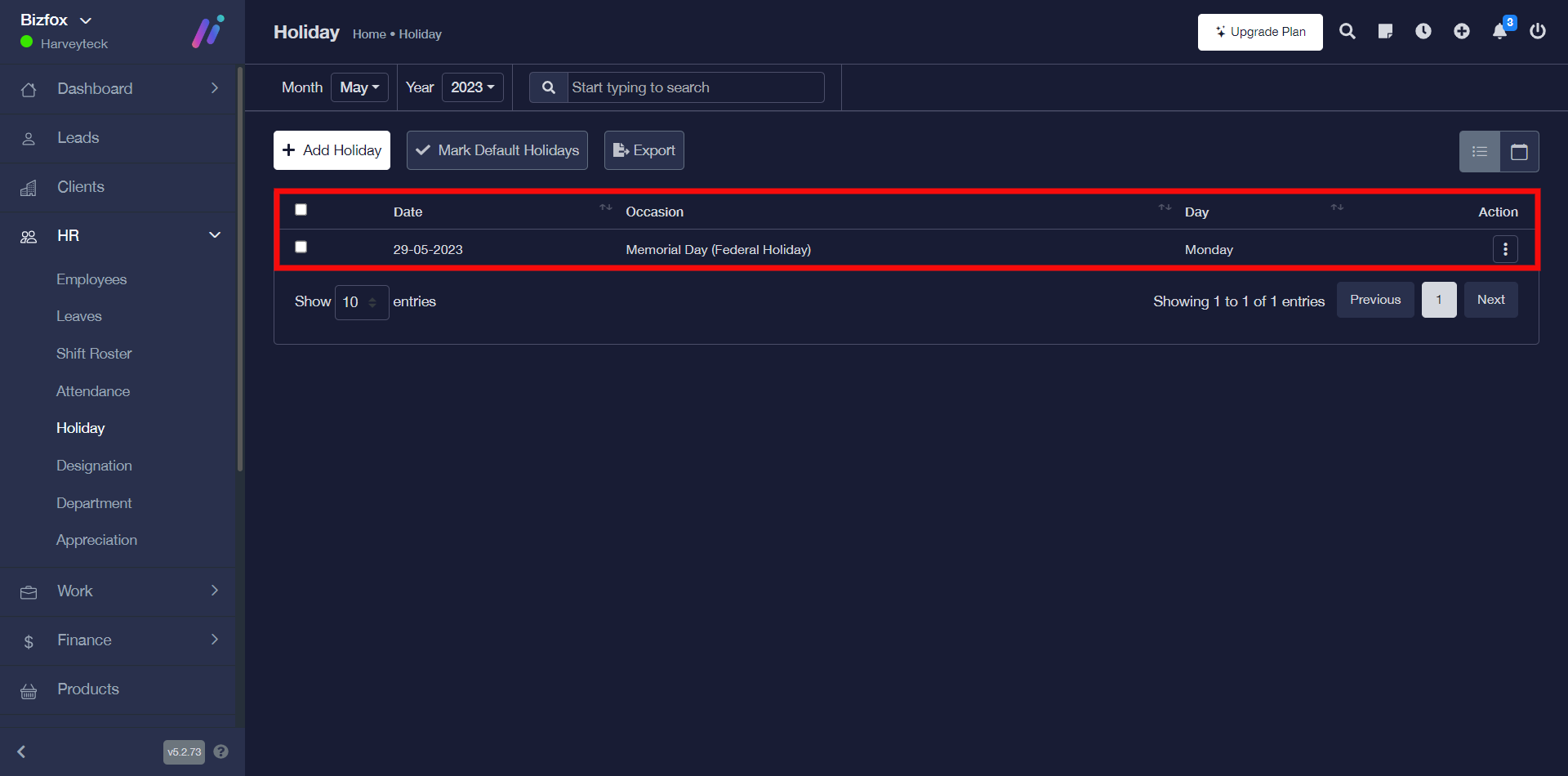Open the notifications bell icon
Screen dimensions: 1568x776
(1499, 32)
